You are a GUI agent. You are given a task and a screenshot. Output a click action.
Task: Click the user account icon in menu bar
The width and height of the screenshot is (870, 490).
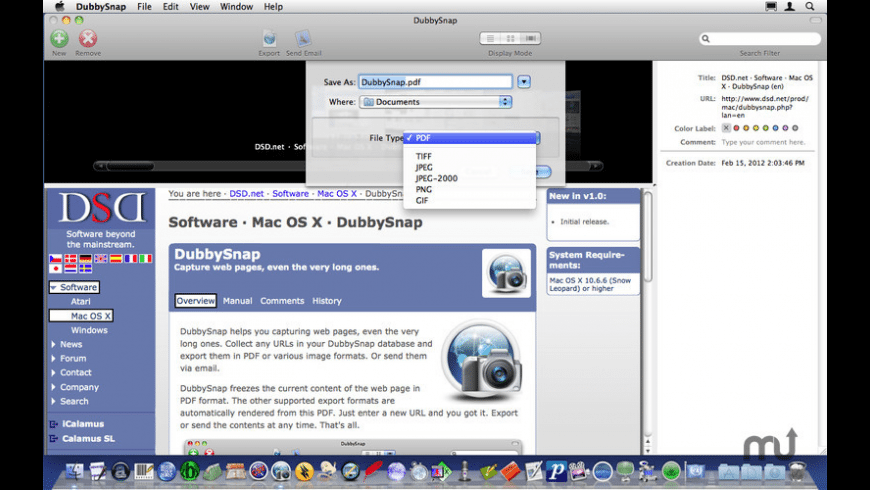(x=790, y=6)
